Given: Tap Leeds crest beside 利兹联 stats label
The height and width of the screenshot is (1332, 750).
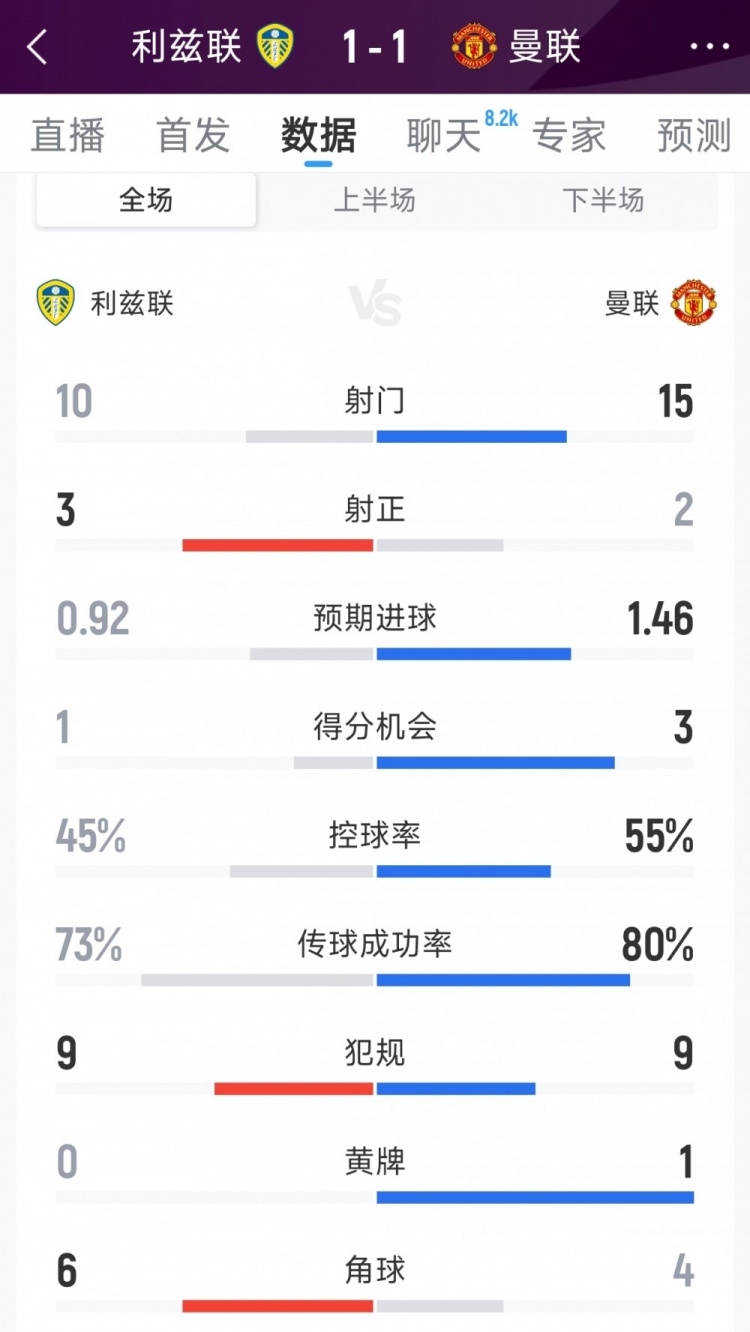Looking at the screenshot, I should click(x=55, y=302).
